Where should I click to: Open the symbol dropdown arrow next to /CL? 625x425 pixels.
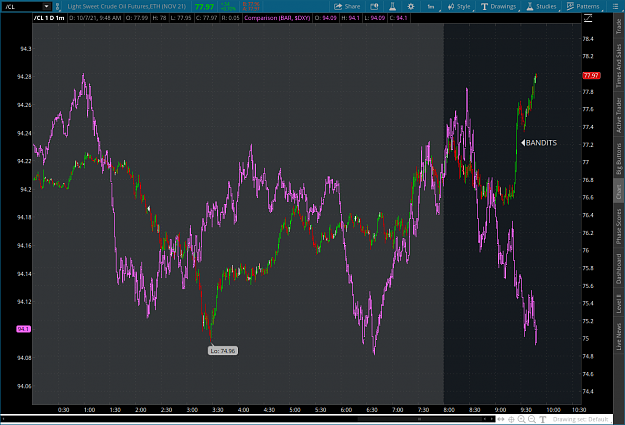point(47,6)
